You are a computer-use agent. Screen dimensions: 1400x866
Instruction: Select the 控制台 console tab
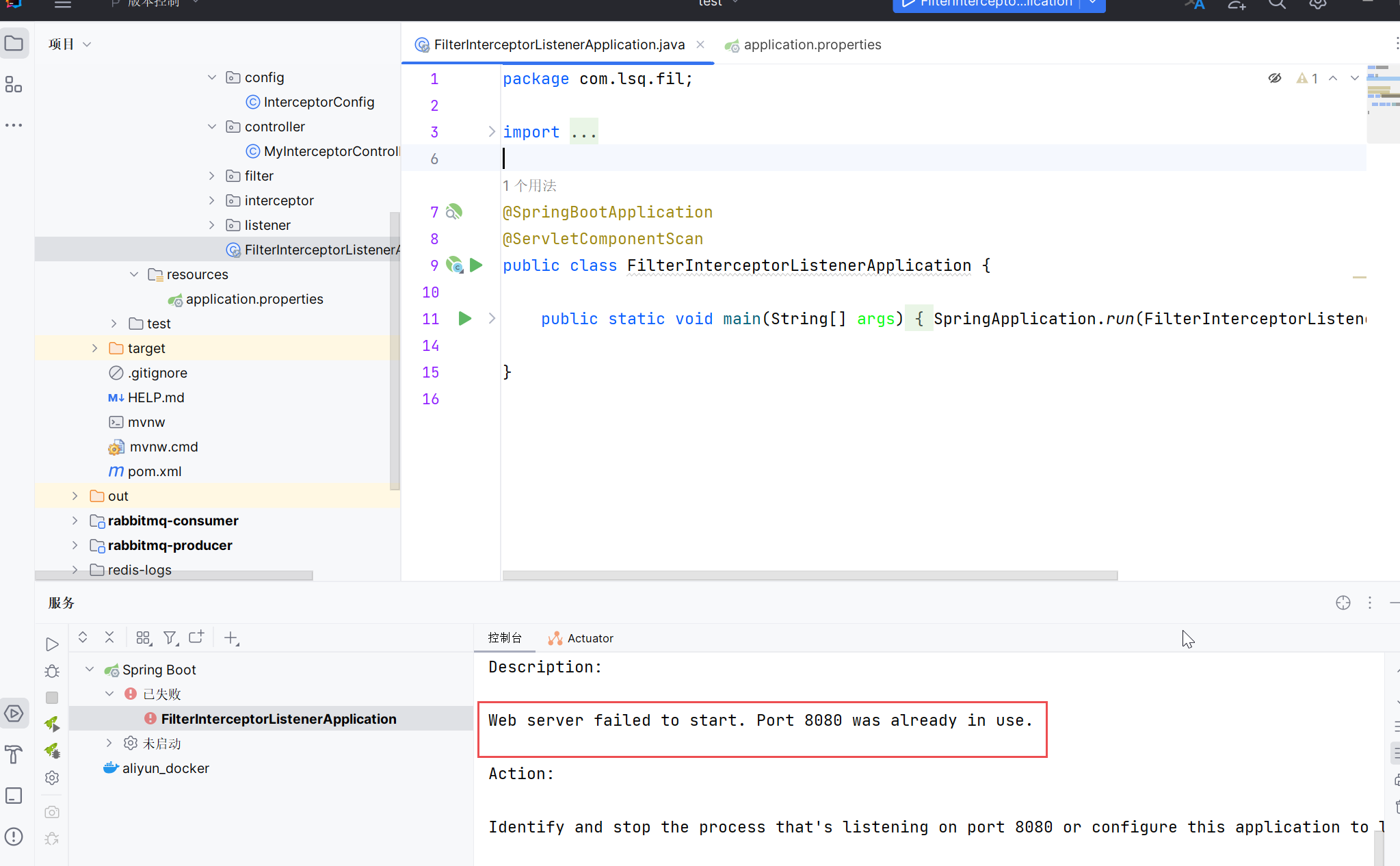coord(505,638)
